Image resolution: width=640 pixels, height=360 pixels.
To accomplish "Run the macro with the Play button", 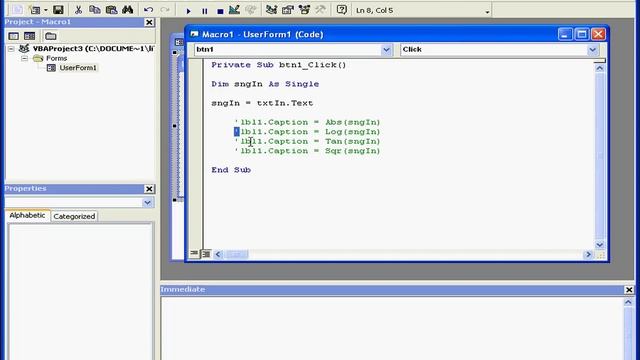I will 188,11.
